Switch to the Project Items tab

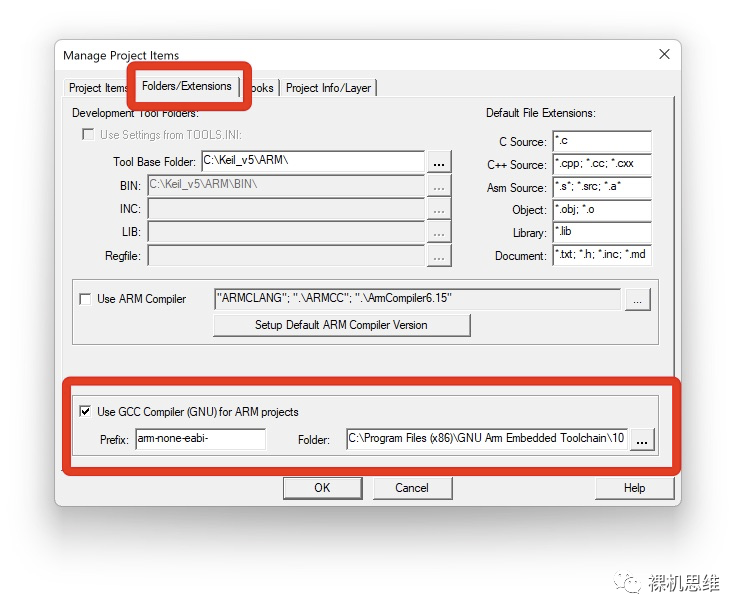coord(97,88)
